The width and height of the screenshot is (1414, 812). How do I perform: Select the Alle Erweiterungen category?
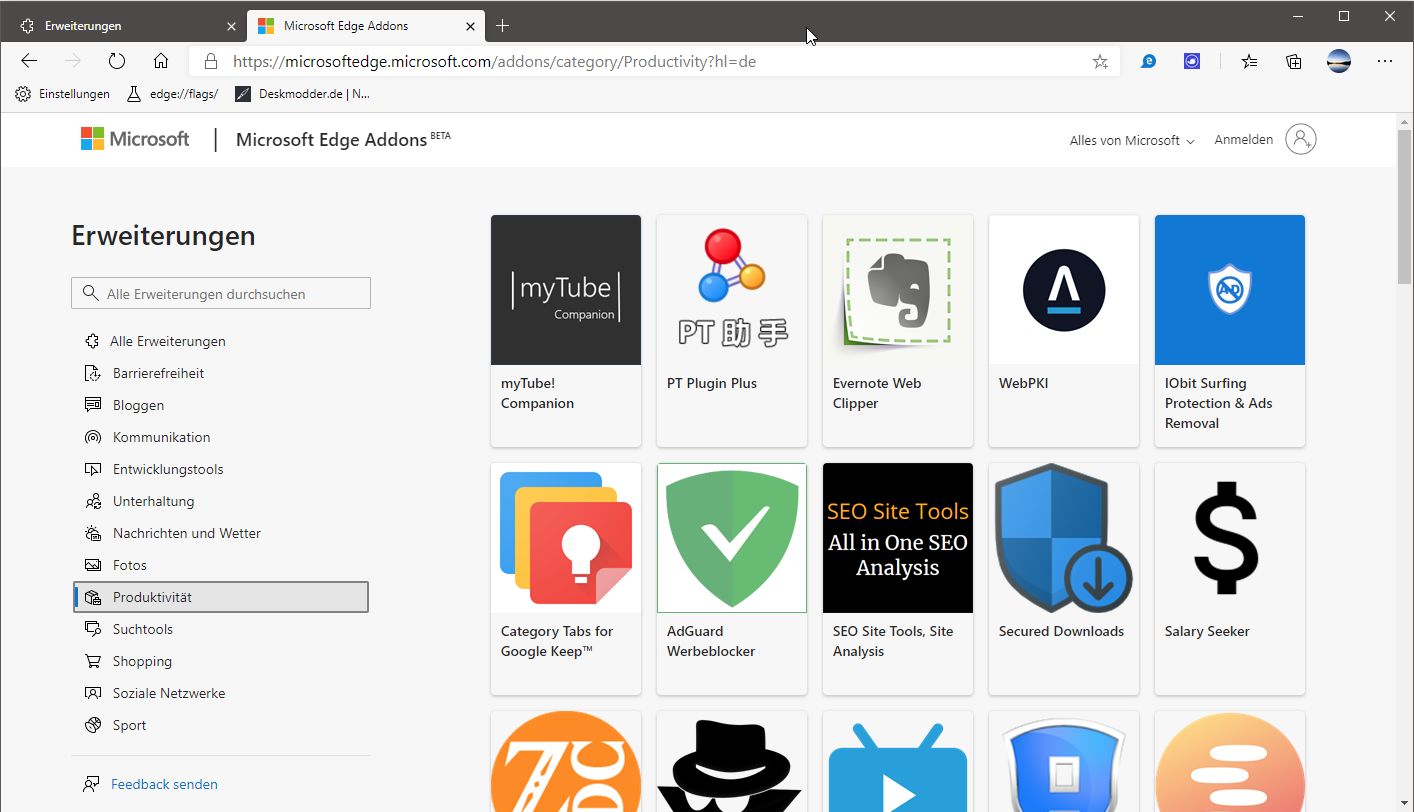(221, 341)
